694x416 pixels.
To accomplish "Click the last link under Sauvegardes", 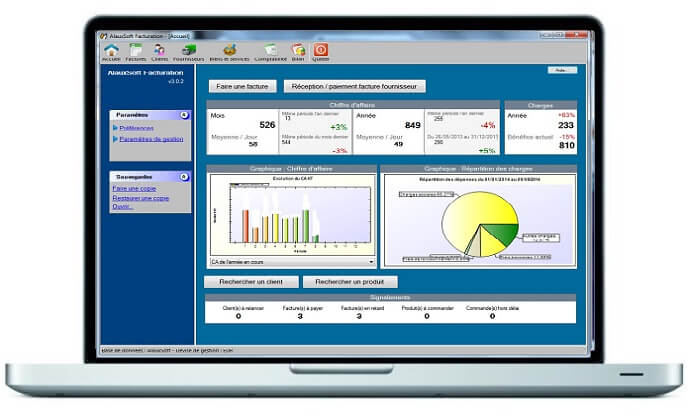I will [123, 207].
